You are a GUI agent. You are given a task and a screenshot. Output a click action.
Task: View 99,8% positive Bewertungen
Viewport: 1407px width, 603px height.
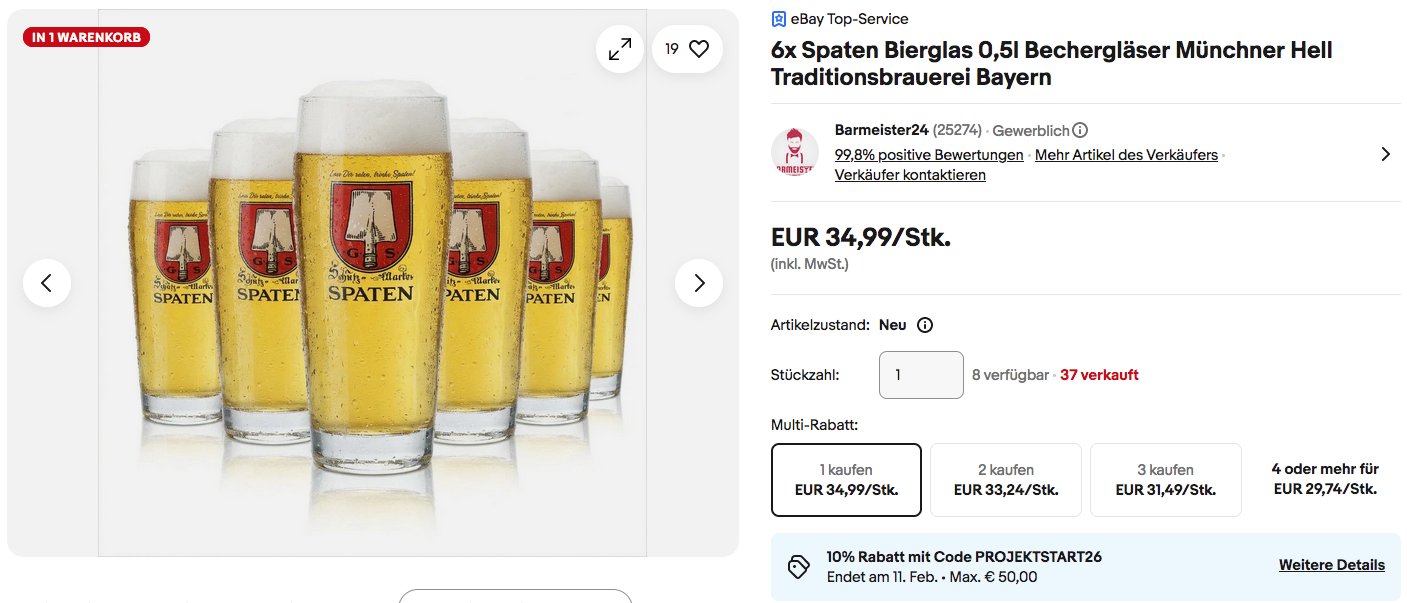(x=929, y=155)
